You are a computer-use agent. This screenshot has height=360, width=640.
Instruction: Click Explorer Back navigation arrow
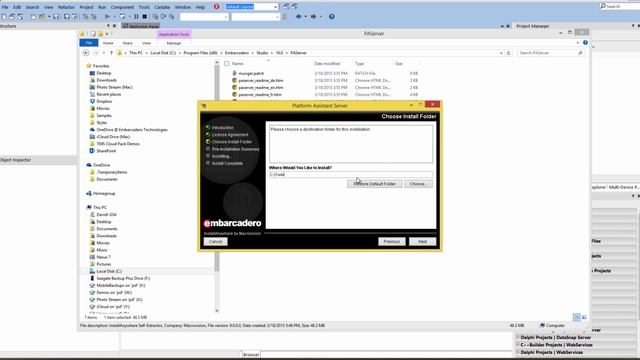click(86, 53)
